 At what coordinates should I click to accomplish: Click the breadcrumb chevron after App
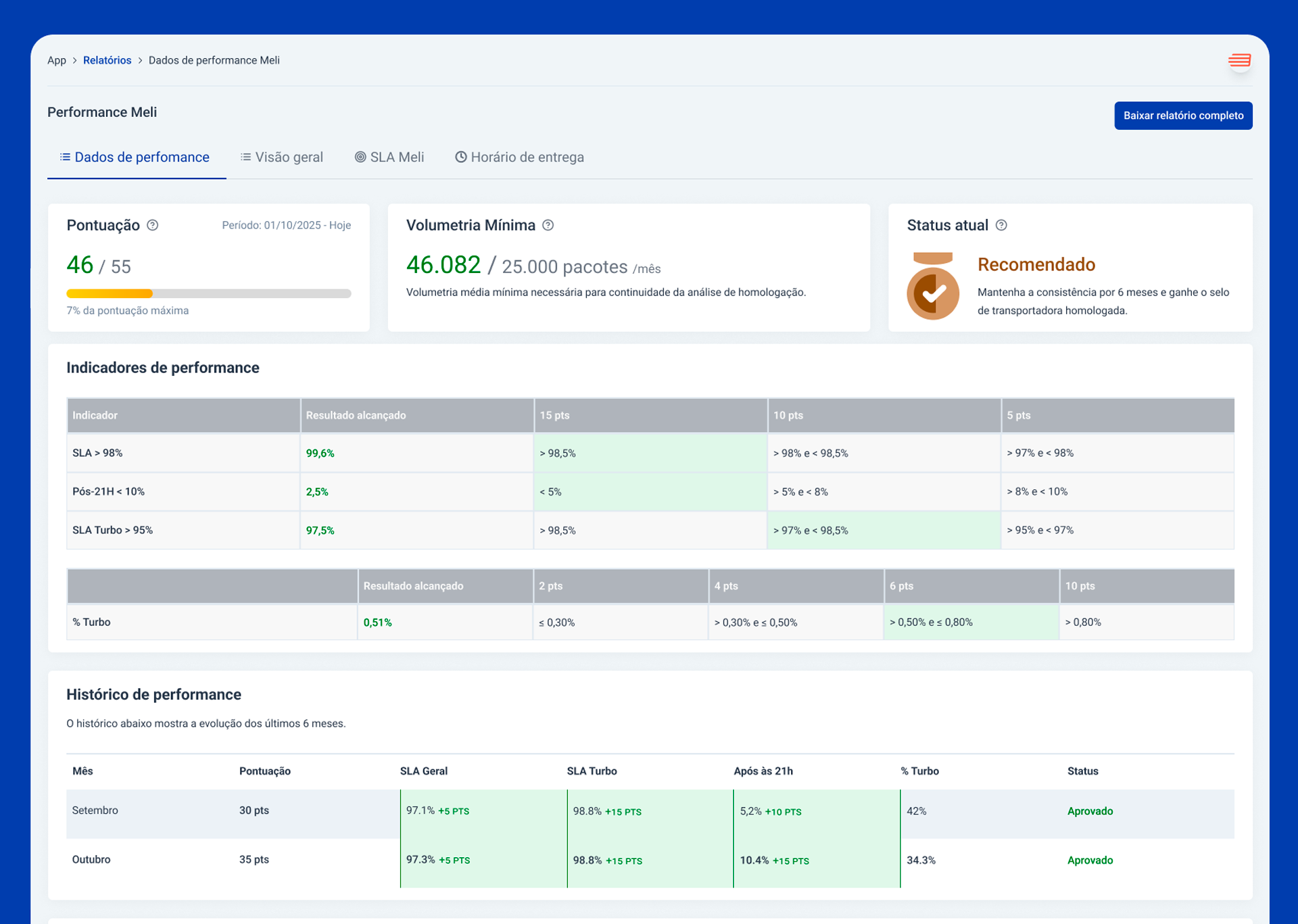click(74, 61)
